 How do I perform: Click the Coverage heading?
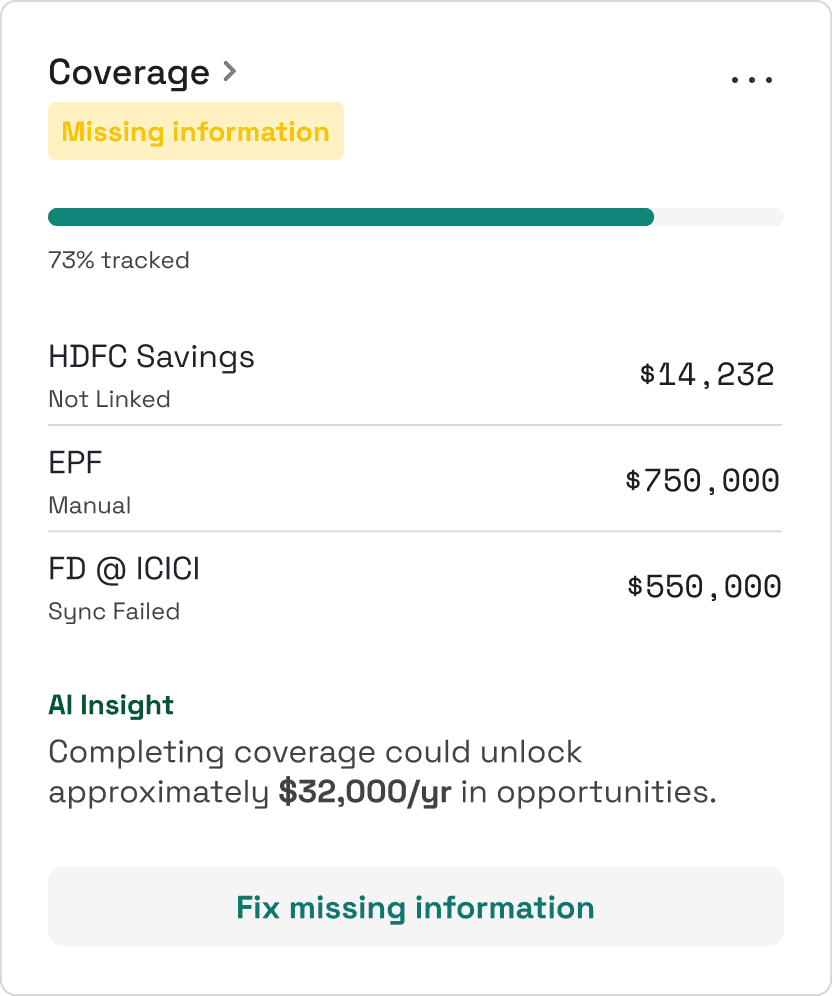[129, 73]
